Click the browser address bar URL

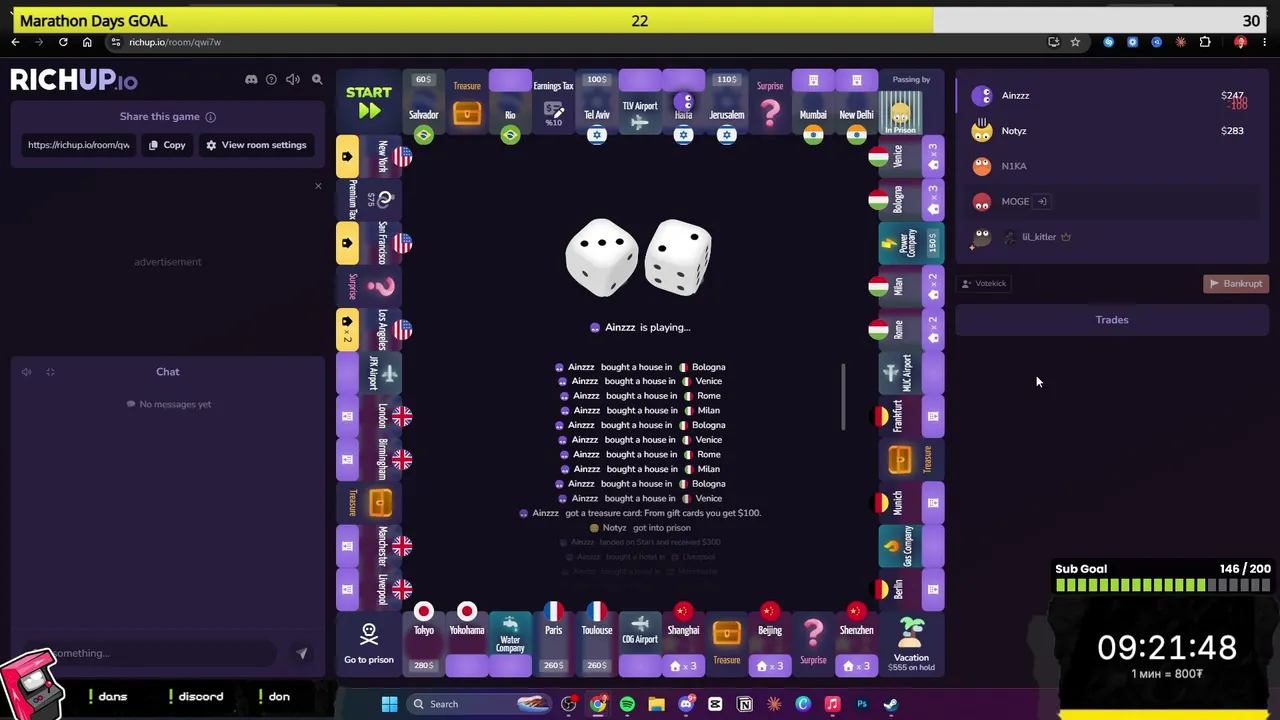(175, 42)
